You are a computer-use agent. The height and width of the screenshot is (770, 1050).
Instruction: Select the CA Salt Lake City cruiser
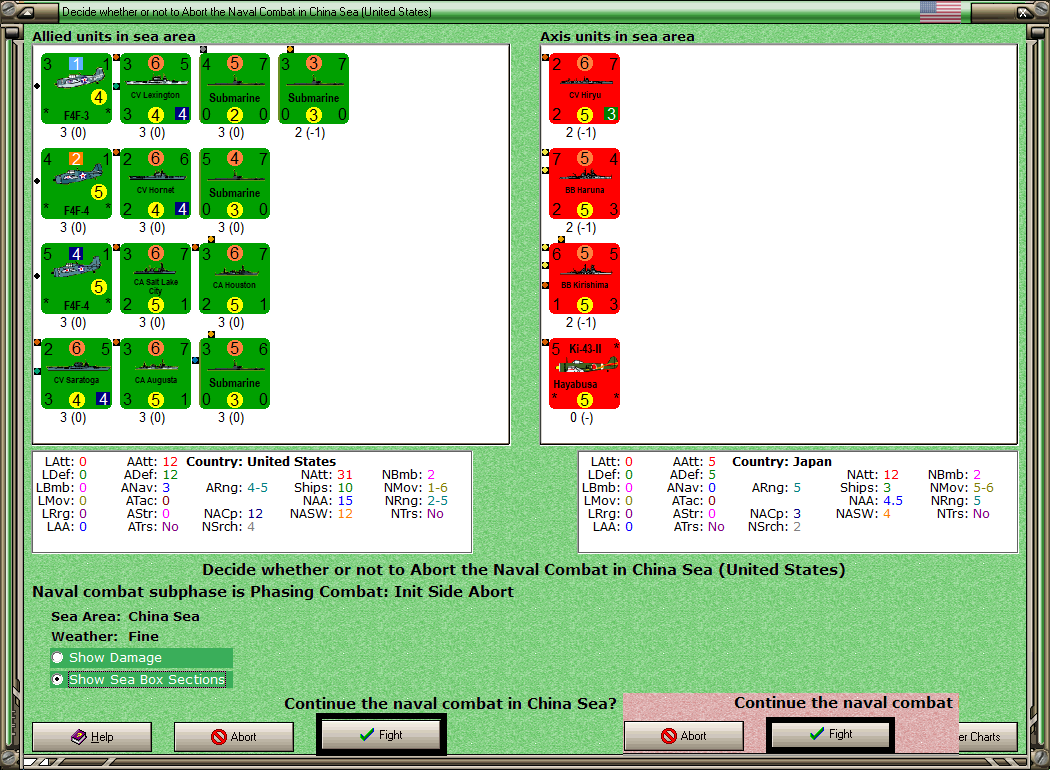point(155,279)
